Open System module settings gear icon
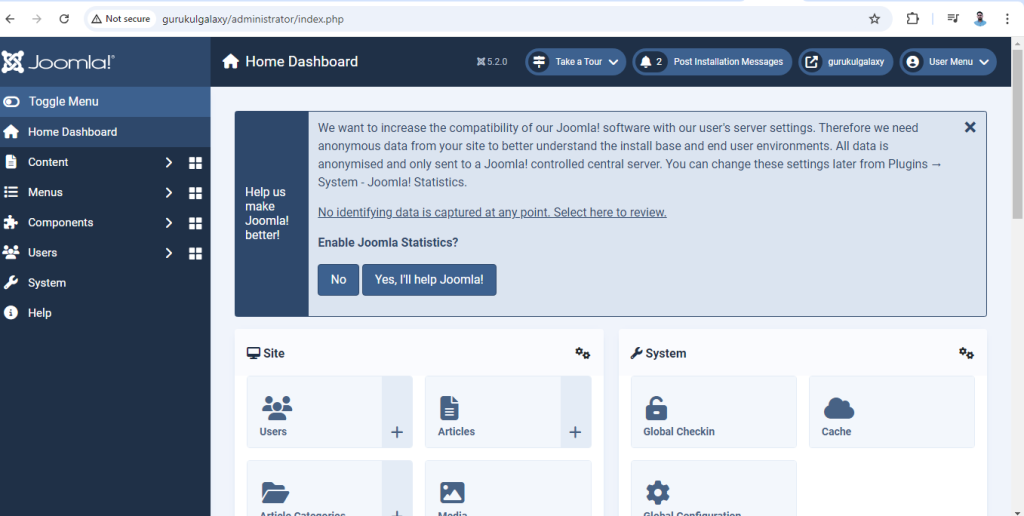This screenshot has height=516, width=1024. [x=967, y=353]
